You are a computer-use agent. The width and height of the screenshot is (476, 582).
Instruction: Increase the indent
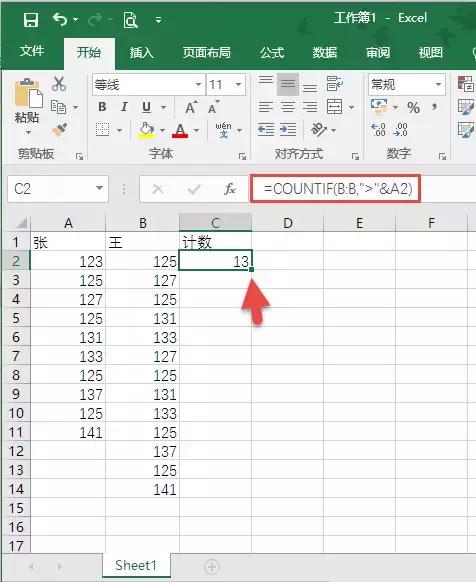coord(288,130)
